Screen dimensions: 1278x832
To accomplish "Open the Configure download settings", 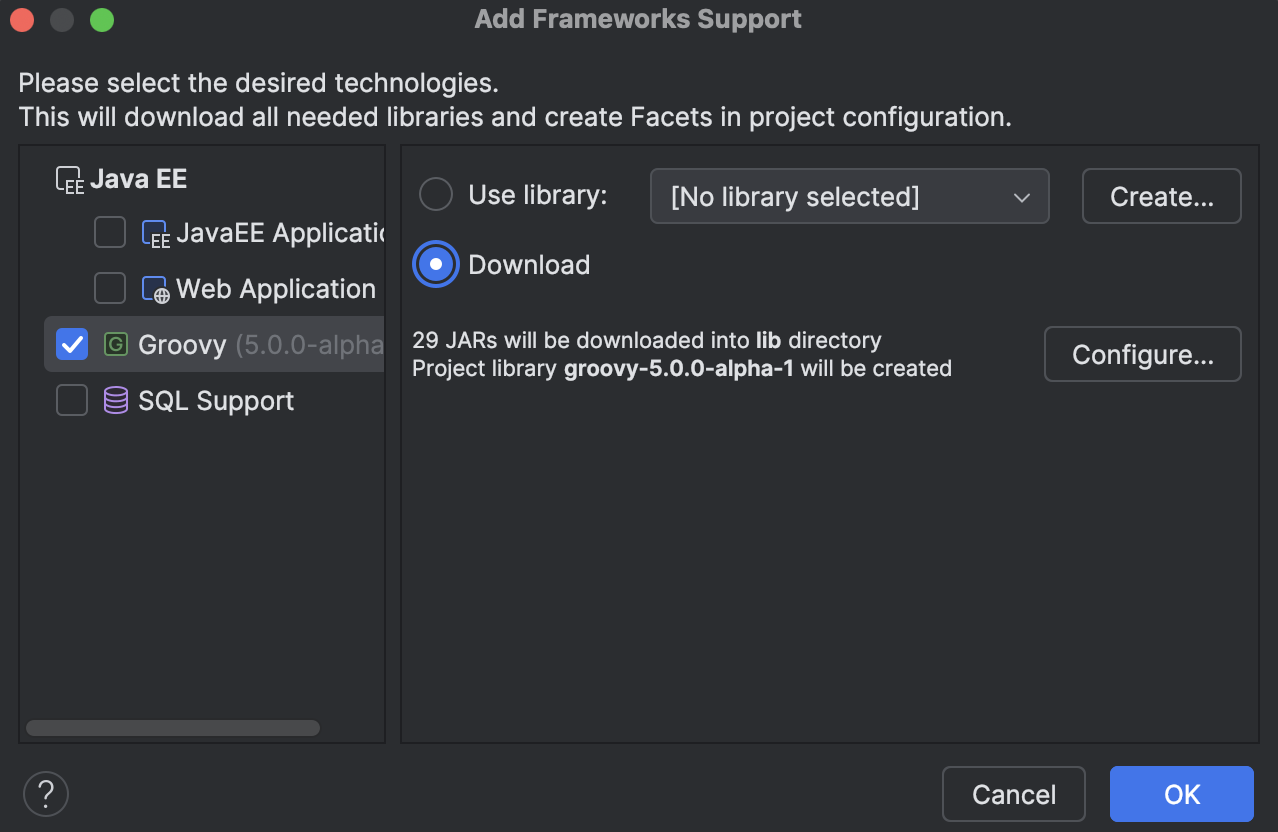I will 1141,354.
